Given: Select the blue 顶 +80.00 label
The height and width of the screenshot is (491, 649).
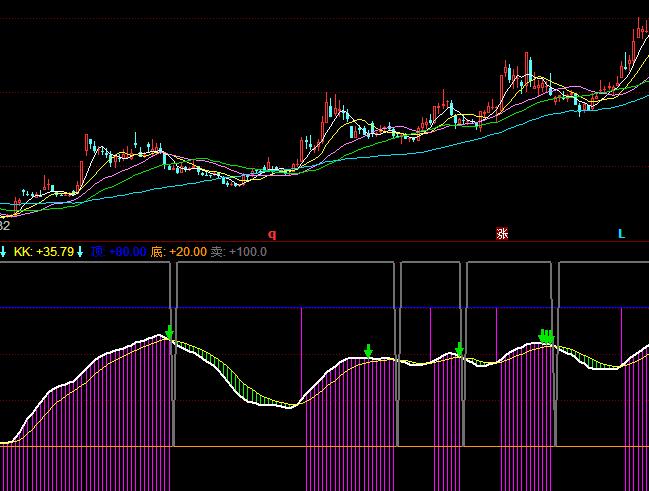Looking at the screenshot, I should click(118, 252).
